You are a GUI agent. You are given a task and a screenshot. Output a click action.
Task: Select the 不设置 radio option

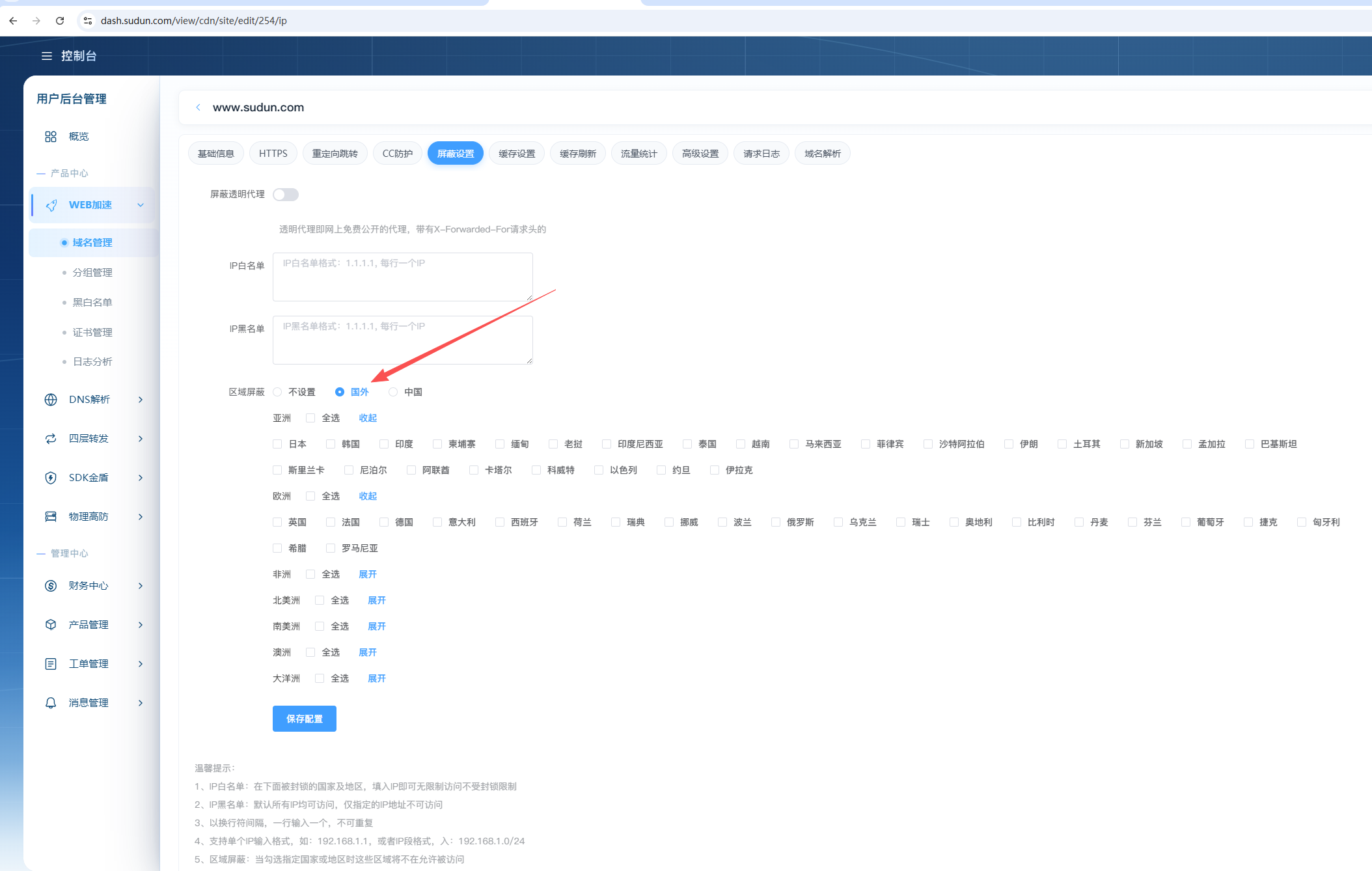point(278,392)
